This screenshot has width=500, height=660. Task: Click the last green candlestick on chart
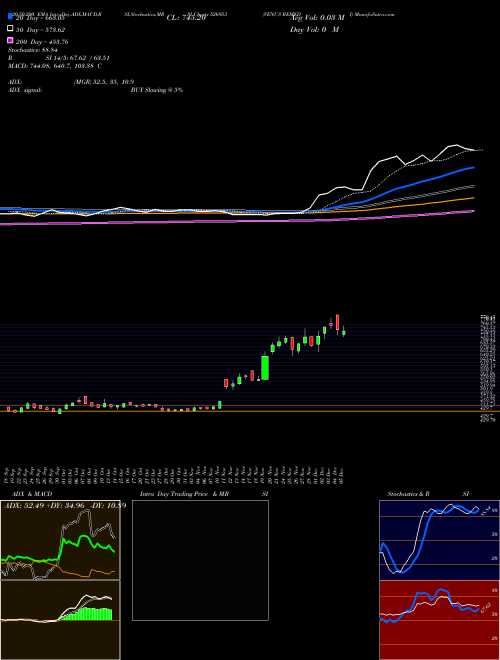click(x=343, y=333)
